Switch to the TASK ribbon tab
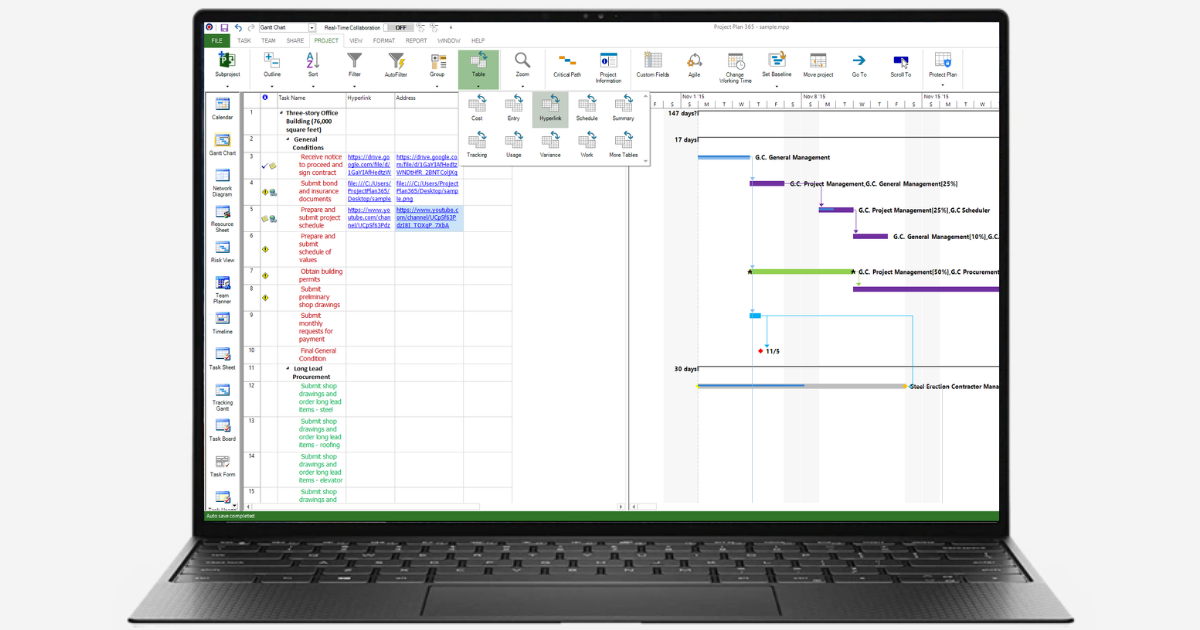This screenshot has height=630, width=1200. click(x=244, y=41)
